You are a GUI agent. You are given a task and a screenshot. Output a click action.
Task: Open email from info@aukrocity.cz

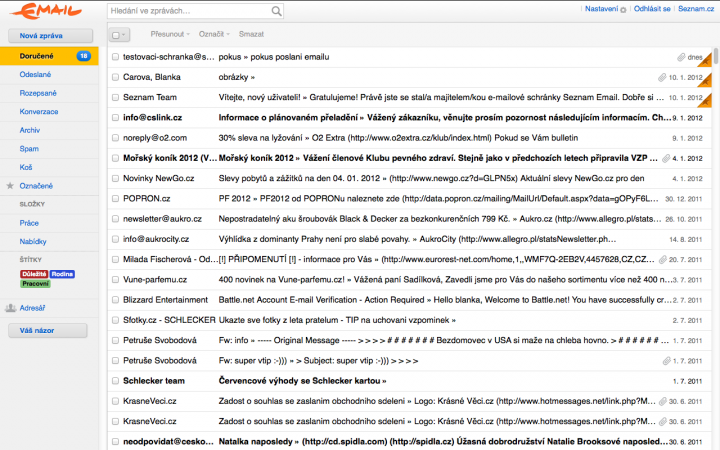click(409, 239)
